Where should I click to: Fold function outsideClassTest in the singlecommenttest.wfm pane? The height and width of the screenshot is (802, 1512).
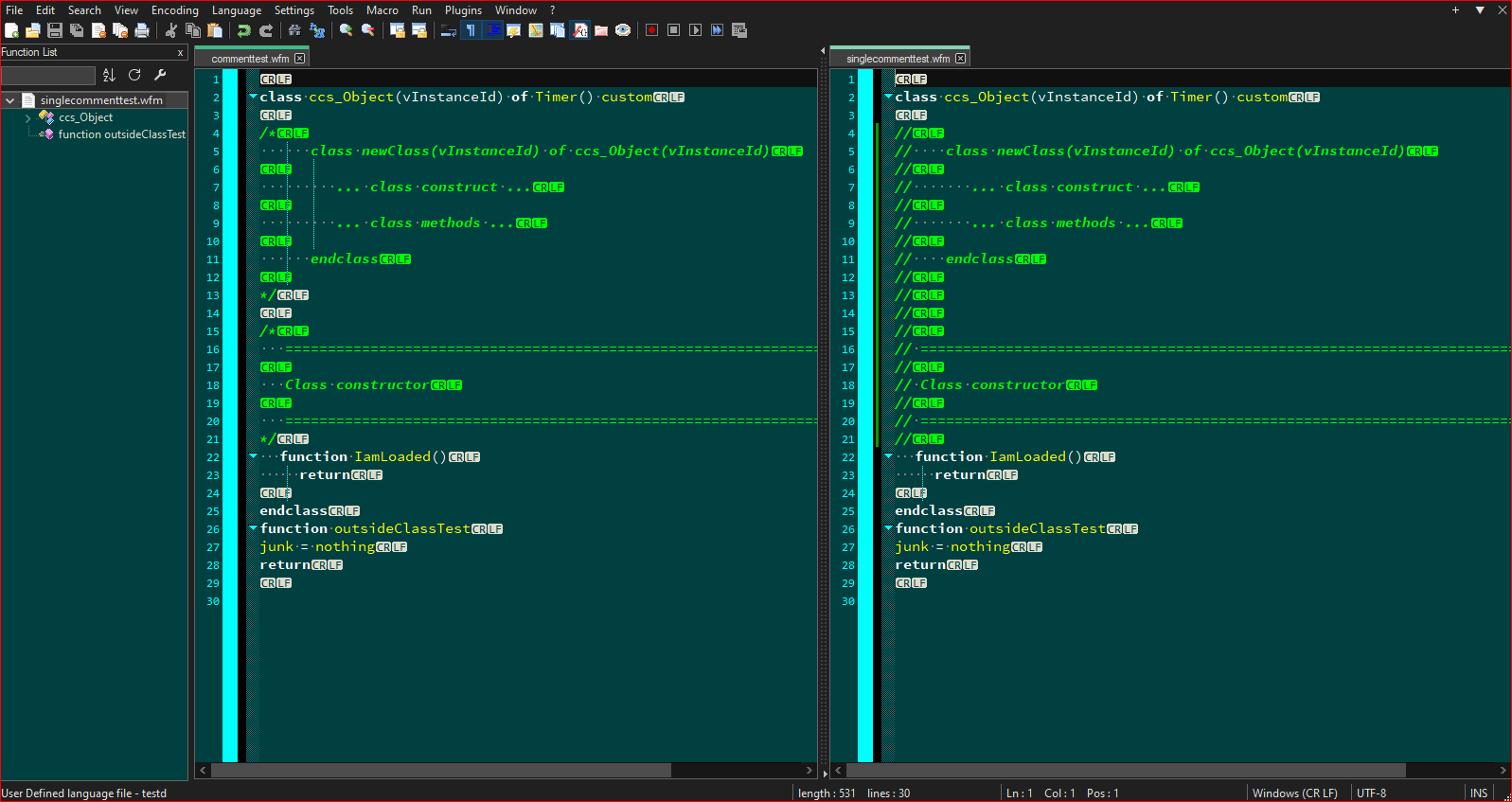(x=888, y=528)
